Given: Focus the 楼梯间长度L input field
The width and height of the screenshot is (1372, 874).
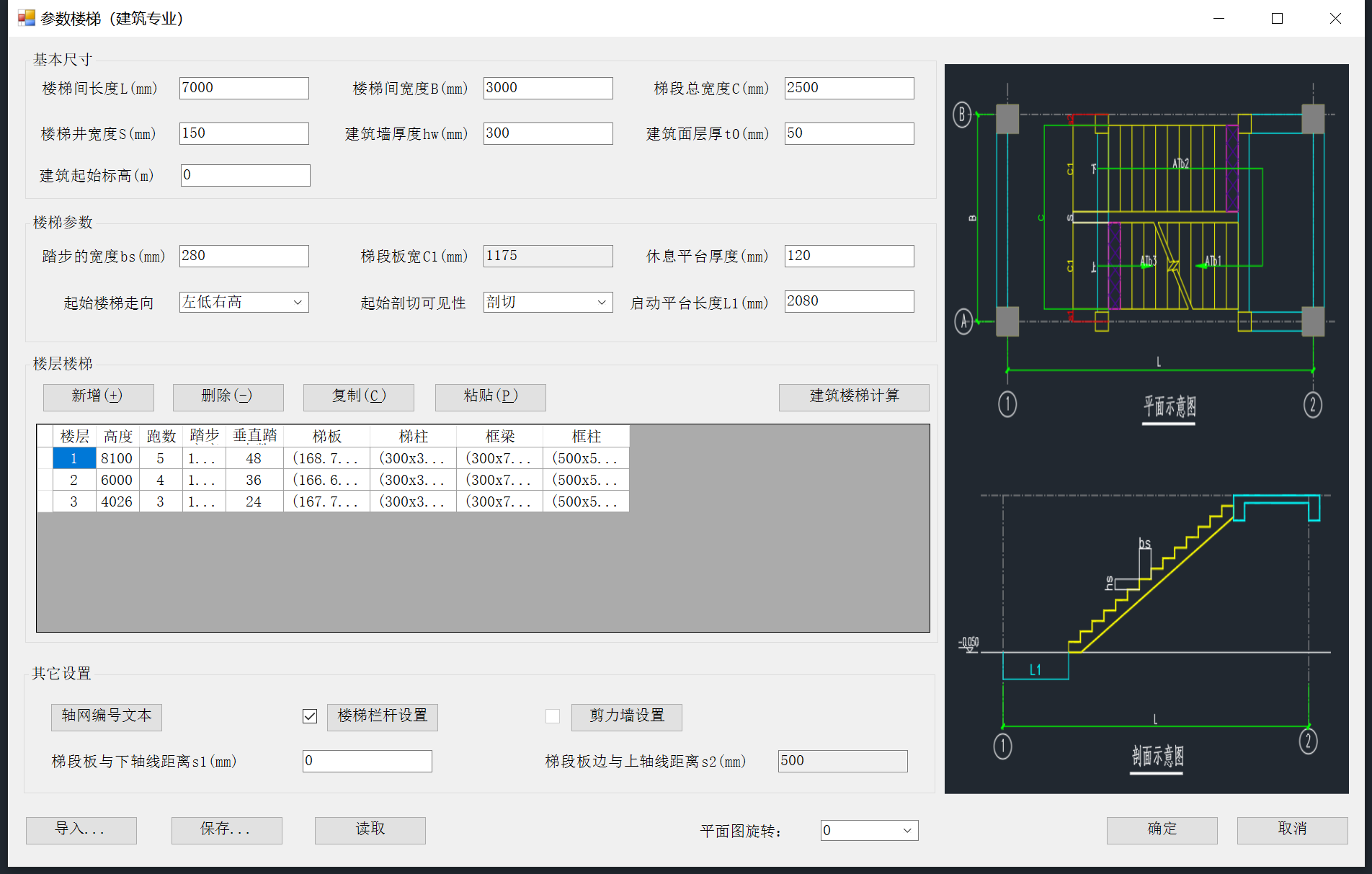Looking at the screenshot, I should click(x=244, y=88).
